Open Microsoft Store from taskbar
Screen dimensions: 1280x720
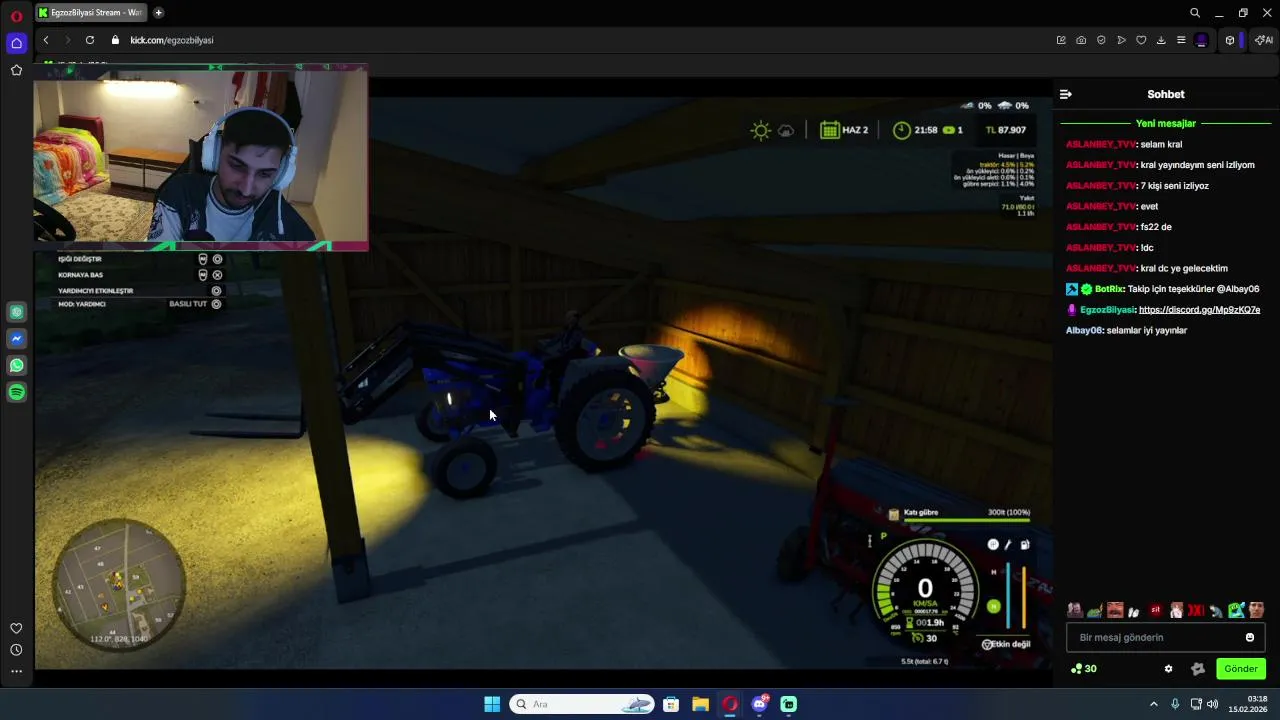pyautogui.click(x=671, y=704)
